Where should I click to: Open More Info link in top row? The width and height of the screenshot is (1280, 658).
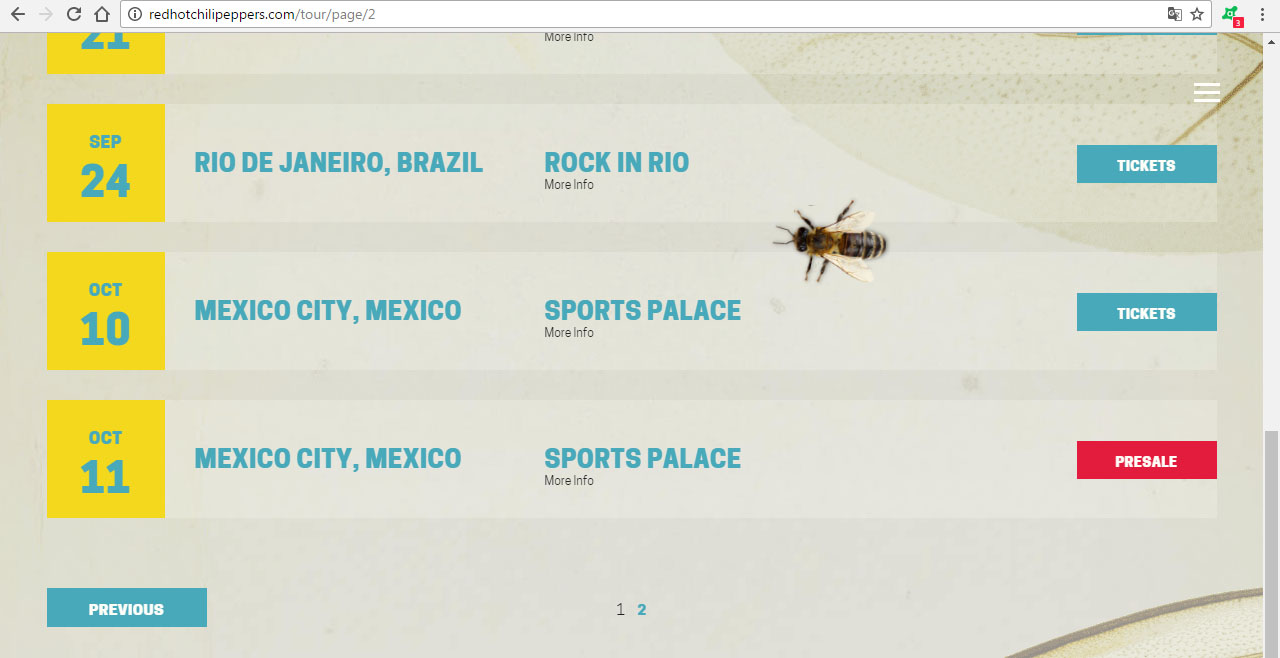pyautogui.click(x=569, y=37)
